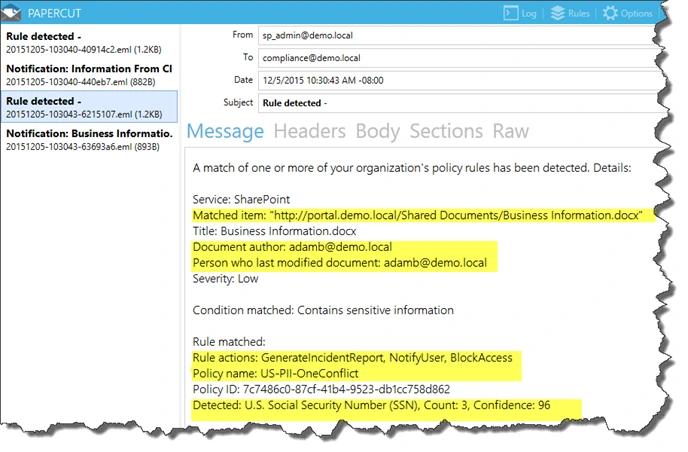Click the Service: SharePoint line

241,200
